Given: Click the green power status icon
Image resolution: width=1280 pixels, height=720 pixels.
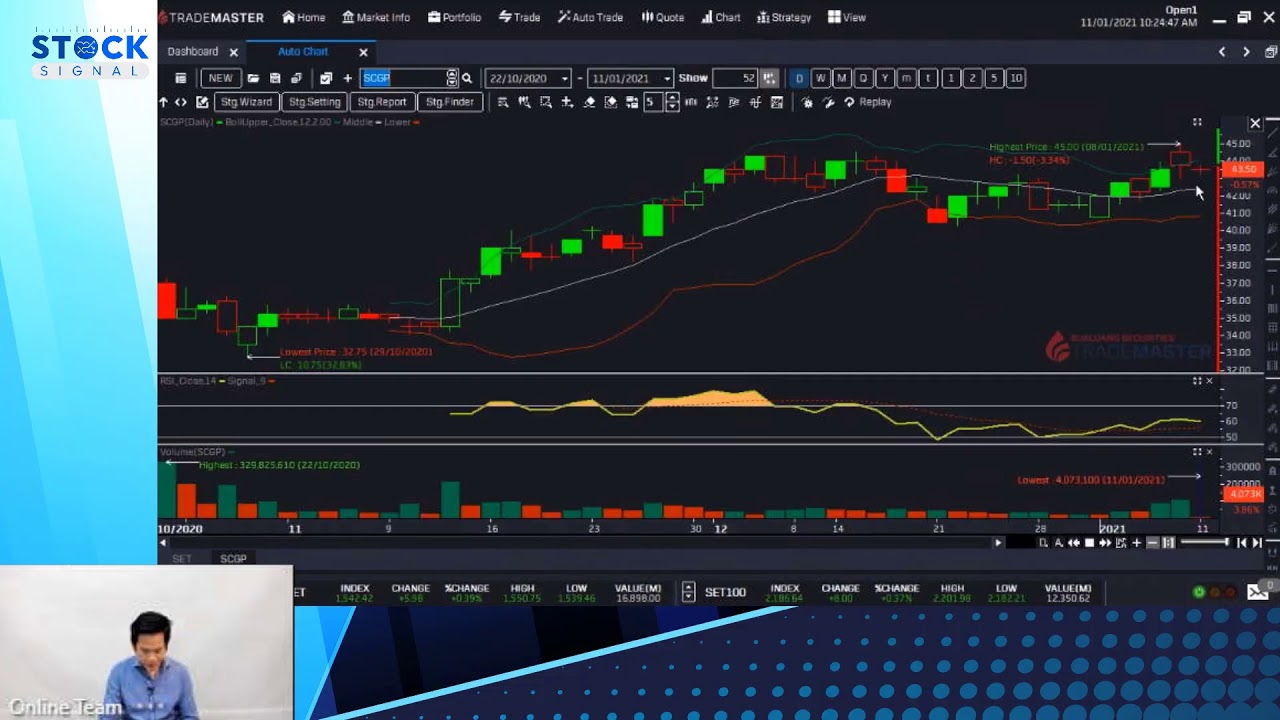Looking at the screenshot, I should (1198, 592).
